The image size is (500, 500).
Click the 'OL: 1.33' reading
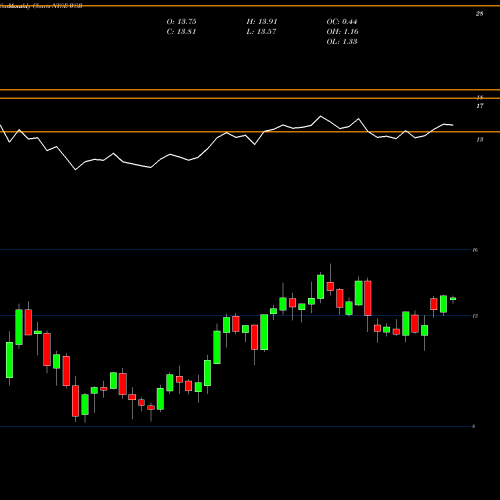342,42
